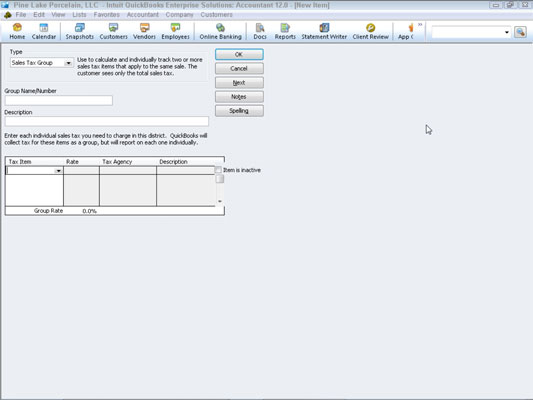Viewport: 533px width, 400px height.
Task: Open the Customers center icon
Action: click(114, 31)
